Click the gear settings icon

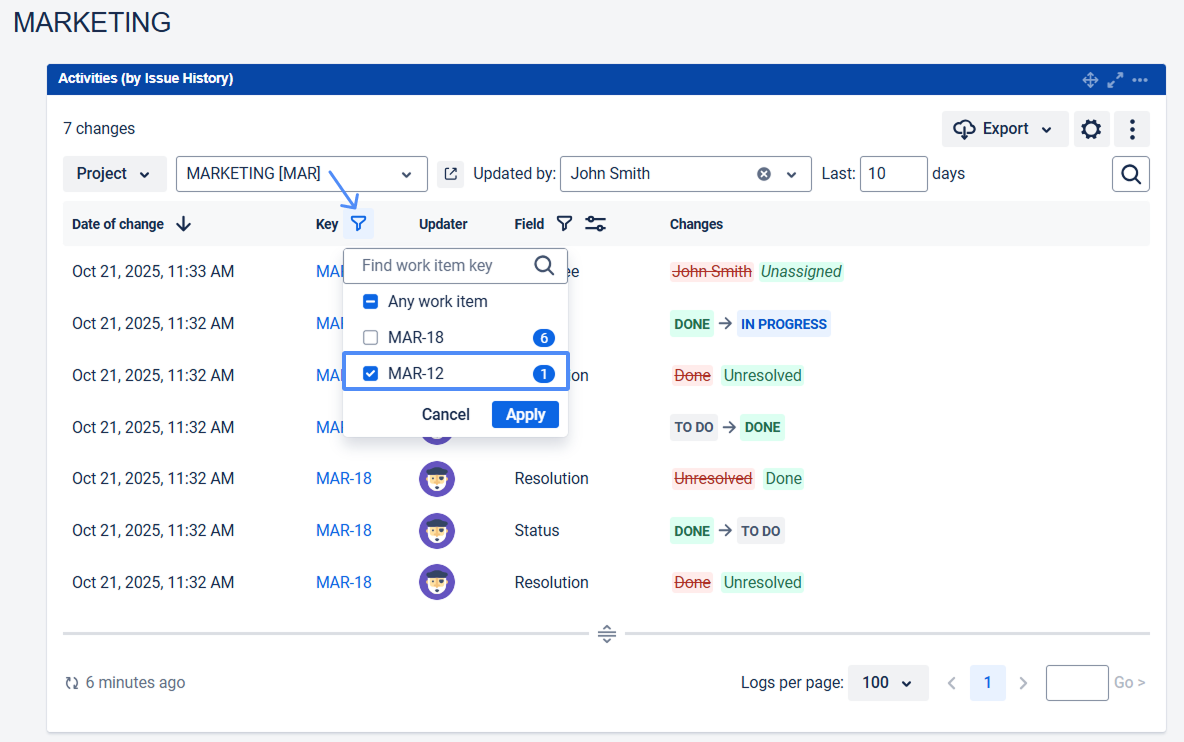(x=1091, y=129)
